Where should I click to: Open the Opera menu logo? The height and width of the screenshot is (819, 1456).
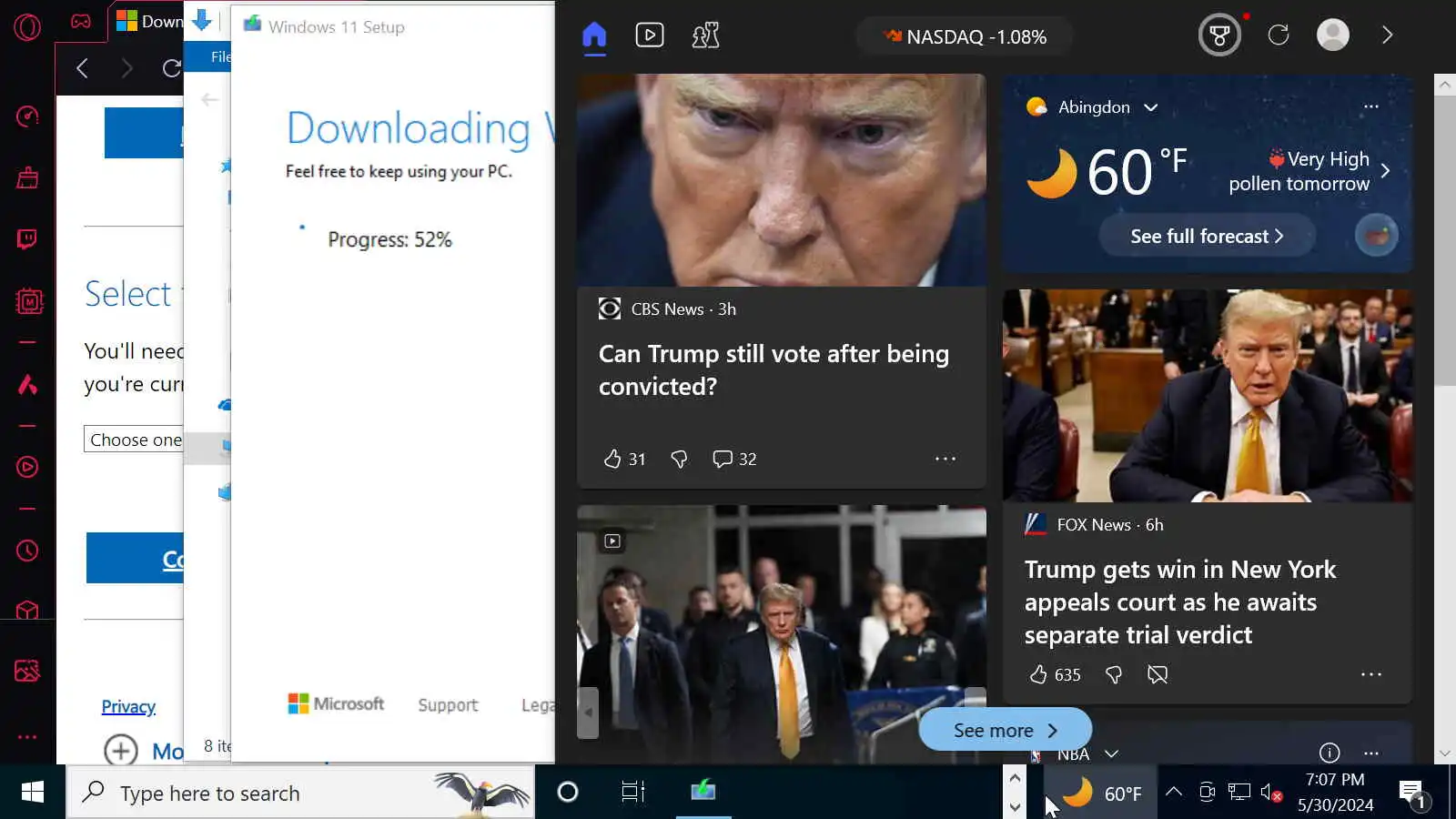pos(27,27)
